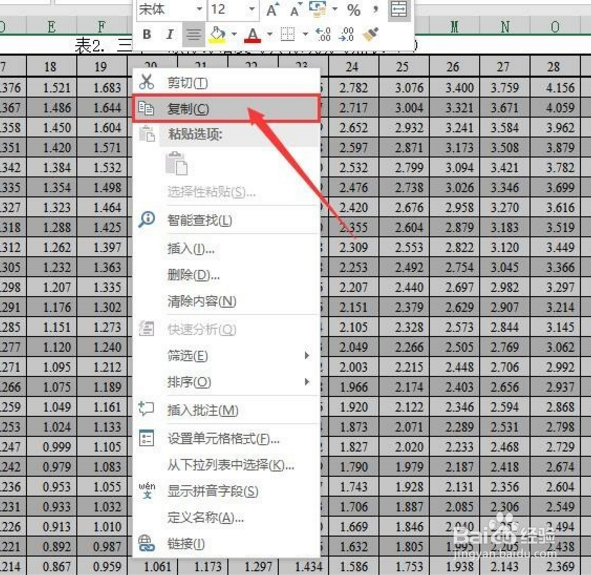Image resolution: width=591 pixels, height=575 pixels.
Task: Open the font size dropdown 12
Action: [x=252, y=9]
